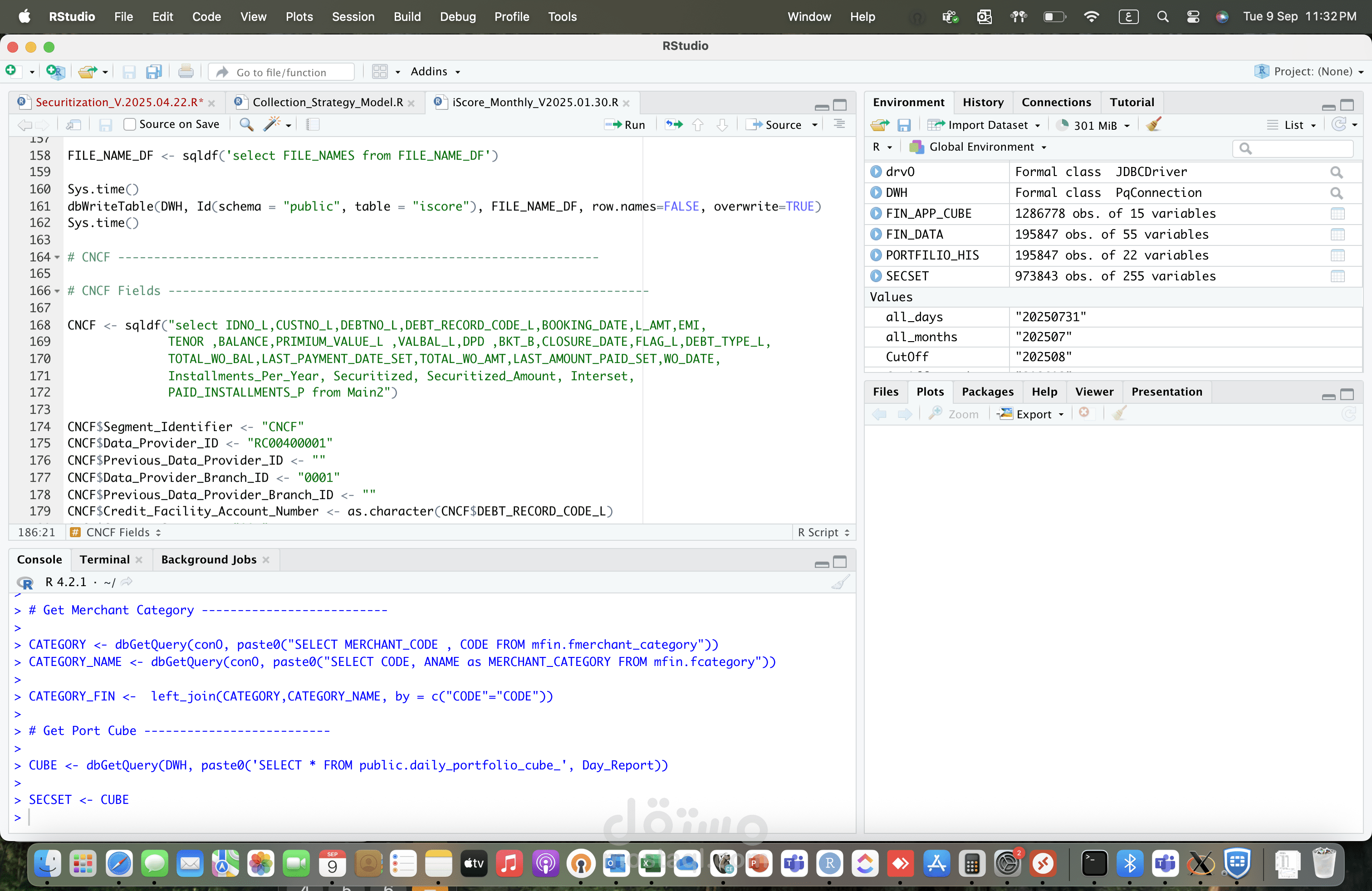Click the find/replace magnifier in editor toolbar
1372x891 pixels.
click(246, 124)
